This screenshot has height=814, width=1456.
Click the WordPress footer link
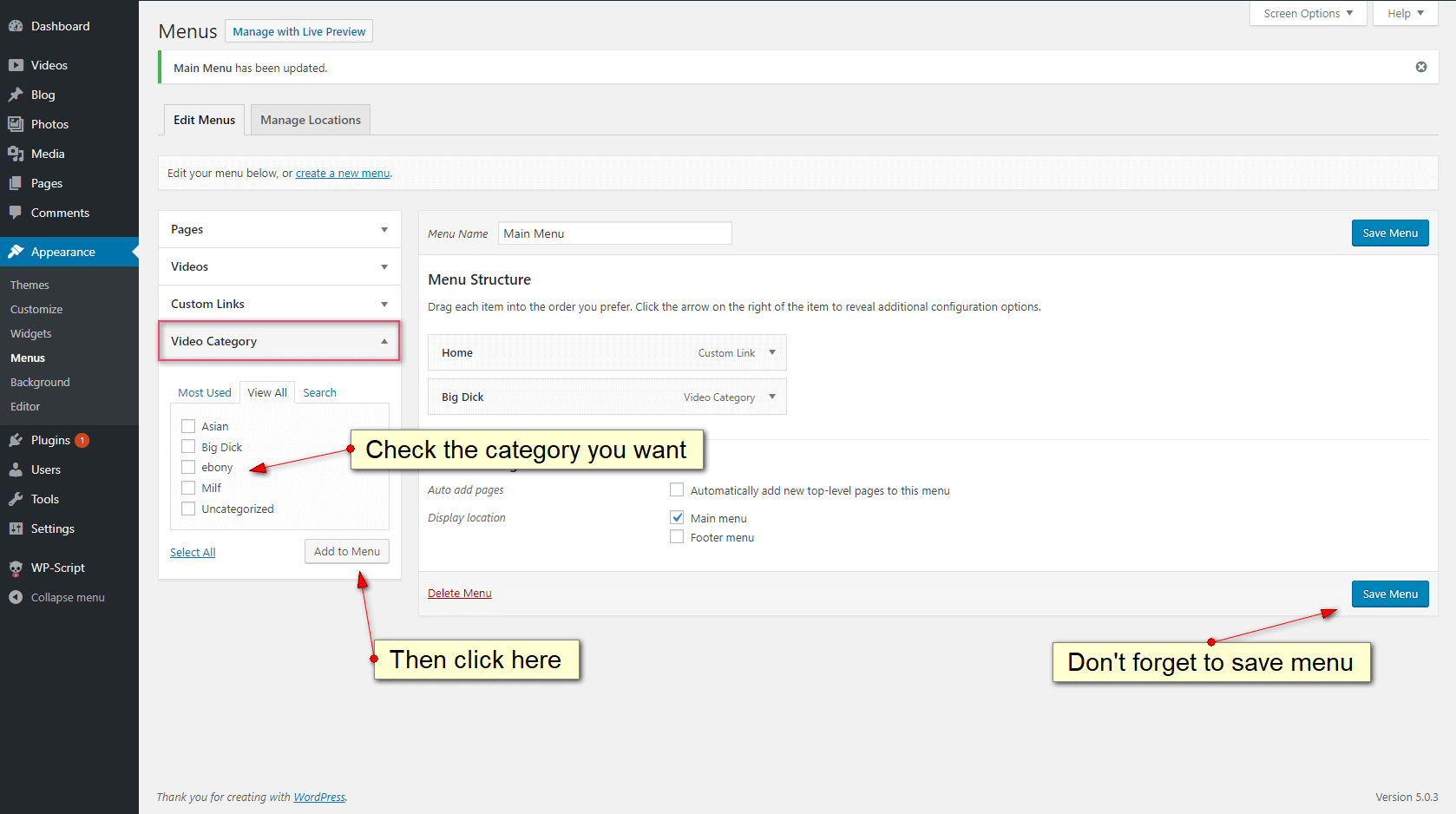click(319, 797)
